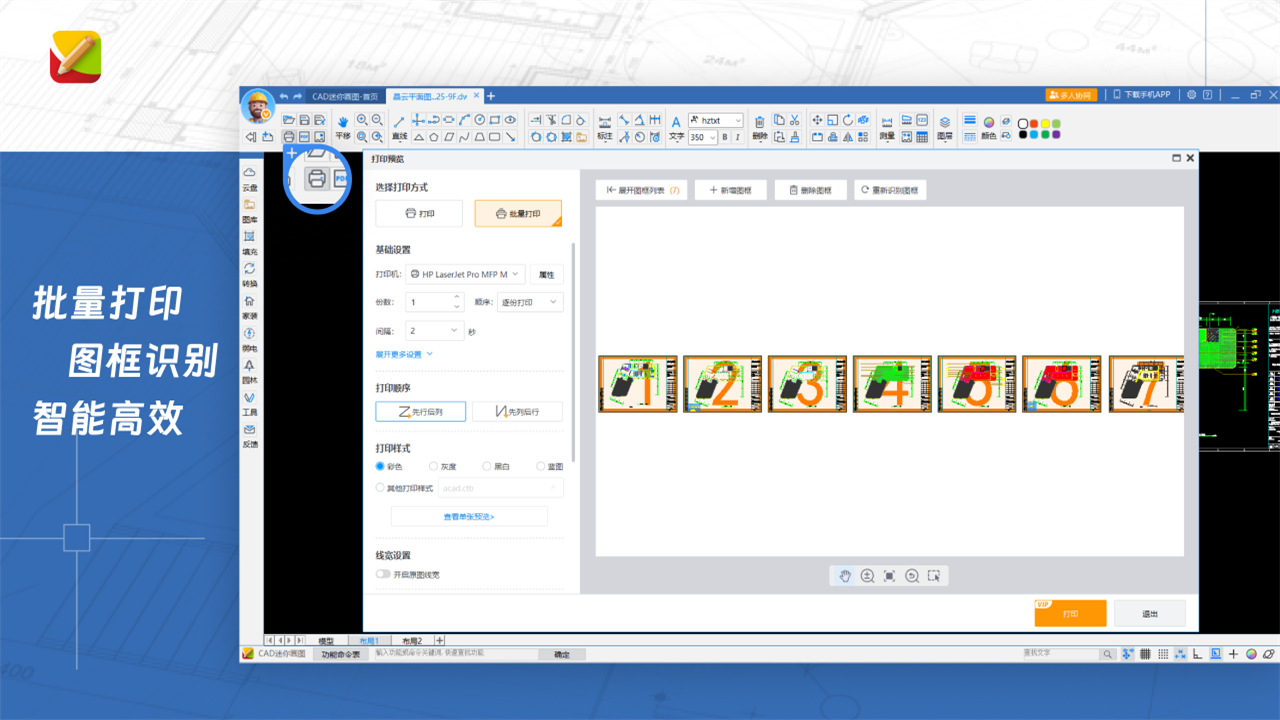The width and height of the screenshot is (1280, 720).
Task: Switch to the 布局2 layout tab
Action: click(412, 640)
